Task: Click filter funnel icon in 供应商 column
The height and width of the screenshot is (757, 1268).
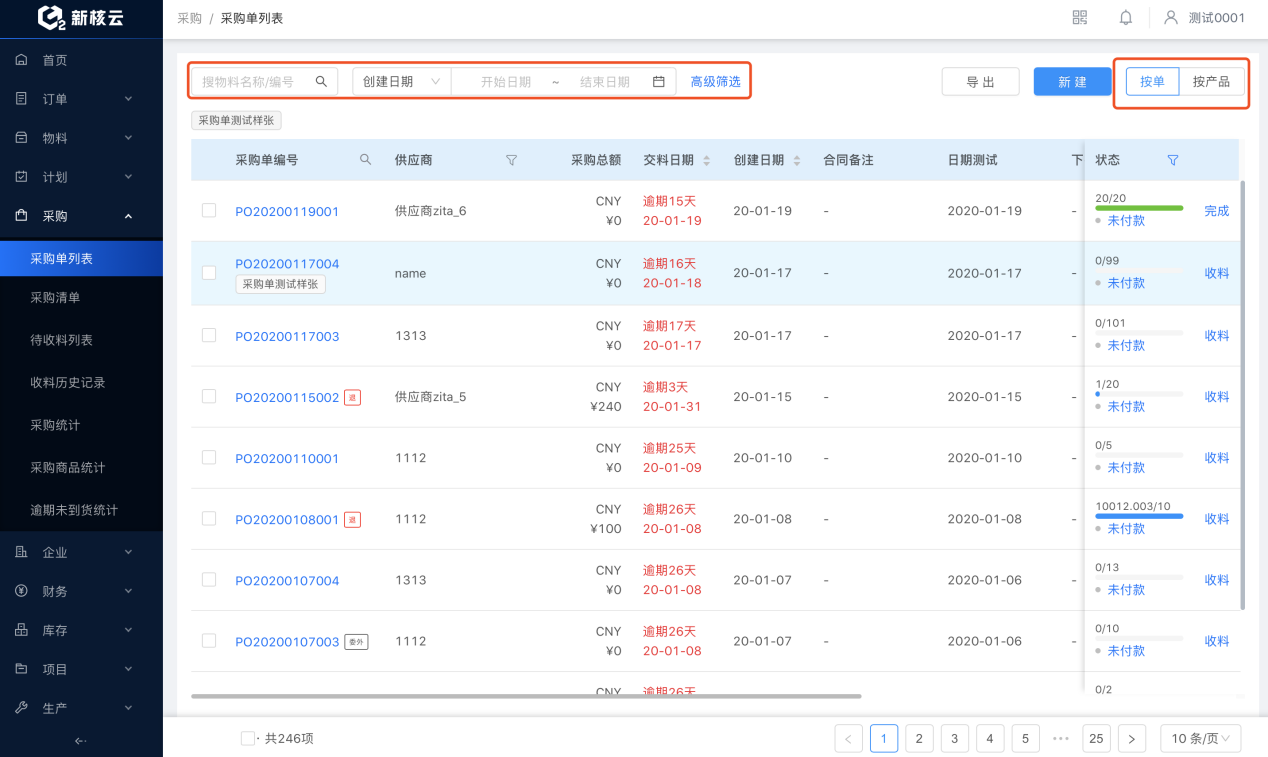Action: tap(511, 160)
